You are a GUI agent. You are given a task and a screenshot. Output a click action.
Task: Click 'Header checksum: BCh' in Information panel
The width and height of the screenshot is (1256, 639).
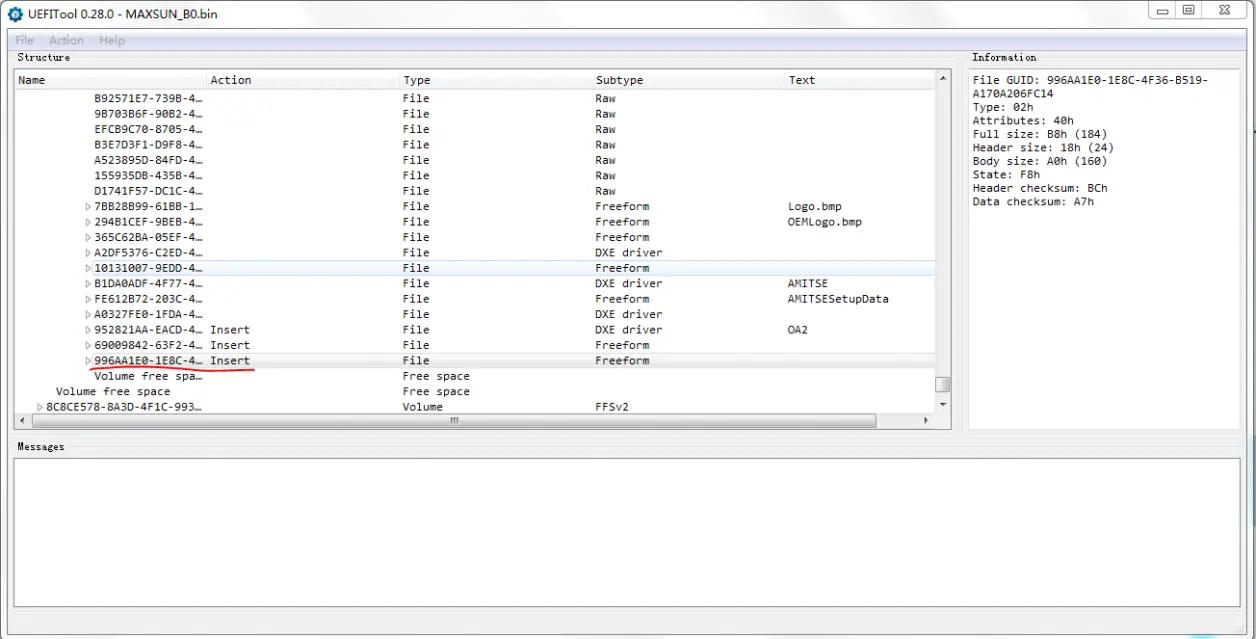pyautogui.click(x=1040, y=188)
